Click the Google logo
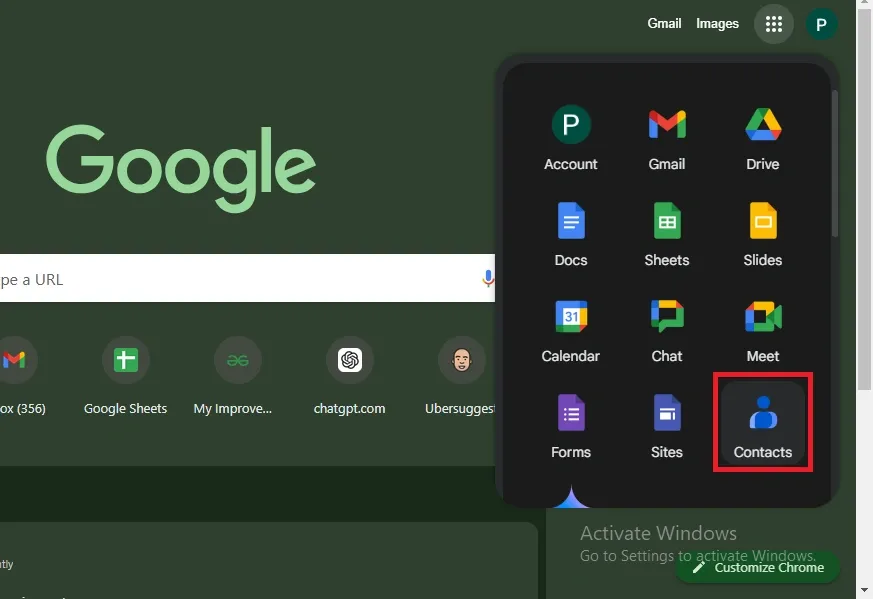This screenshot has height=599, width=873. tap(181, 168)
